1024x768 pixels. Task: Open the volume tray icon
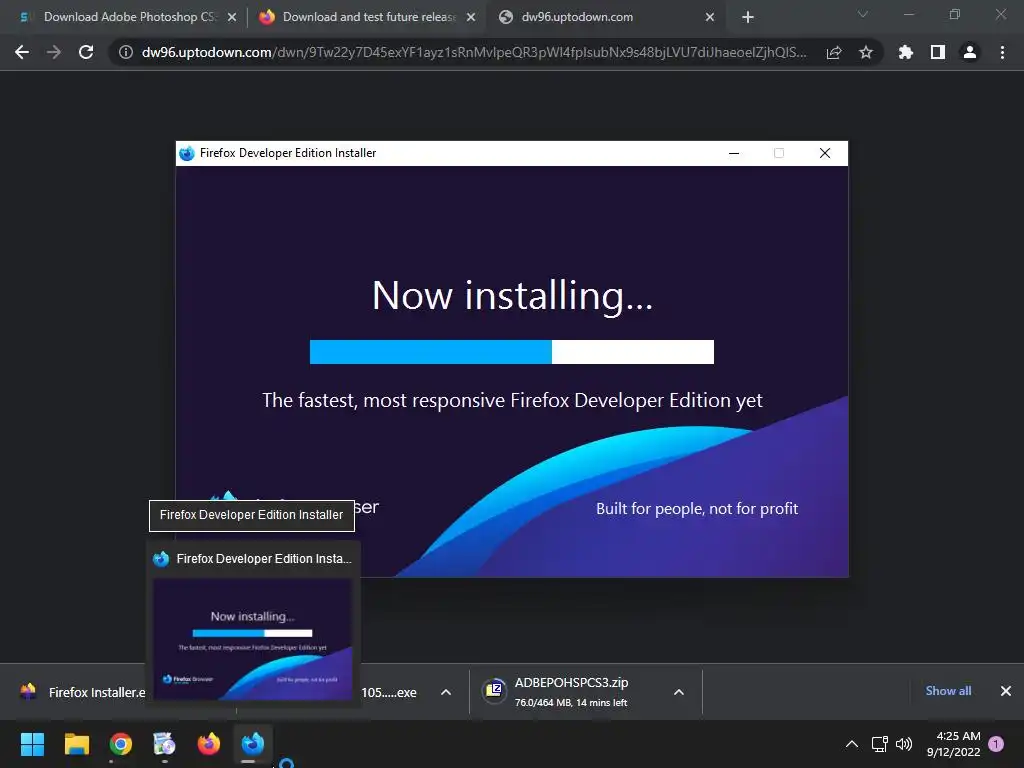[x=904, y=744]
